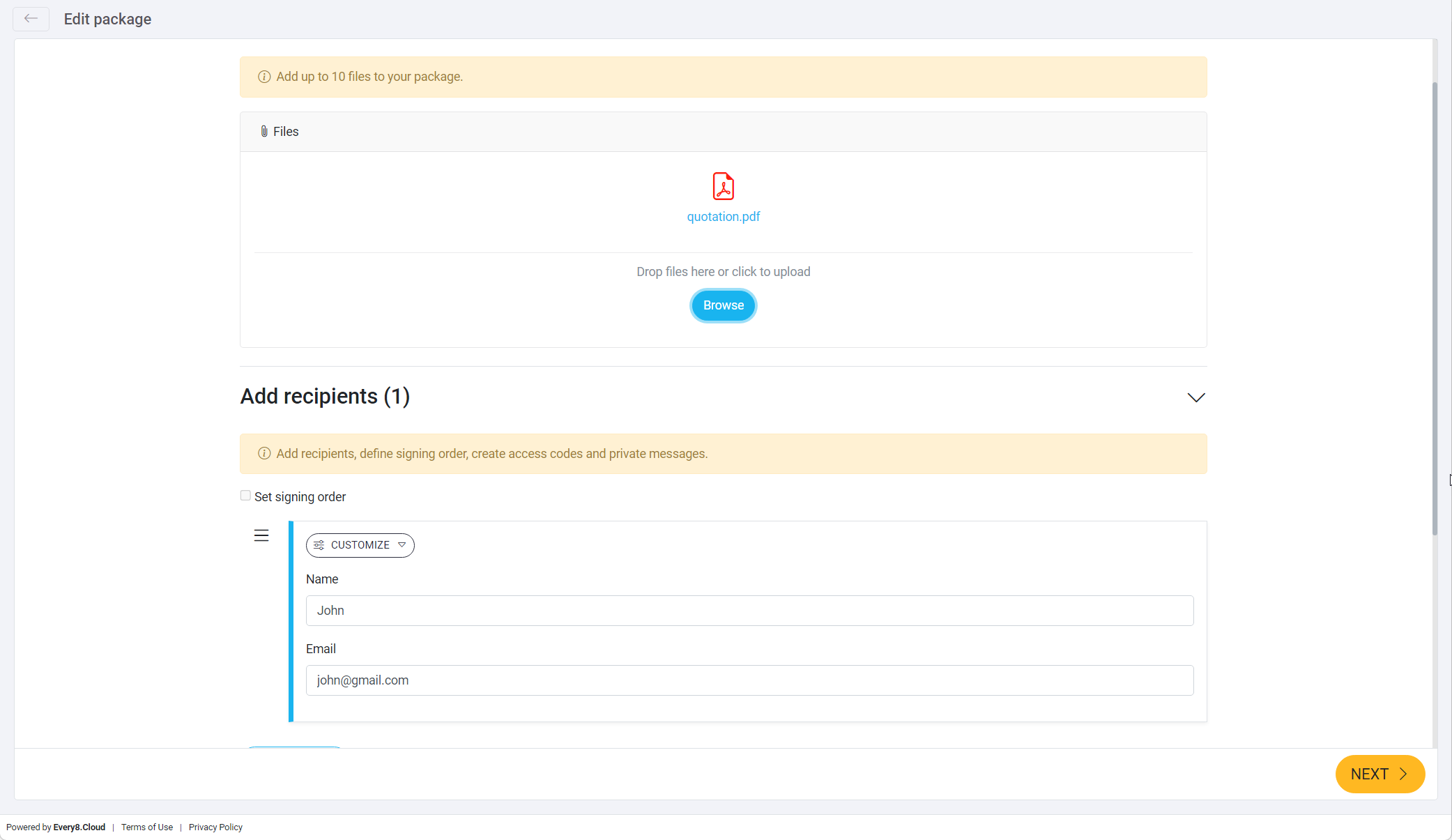1452x840 pixels.
Task: Click the sliders icon on Customize button
Action: 319,545
